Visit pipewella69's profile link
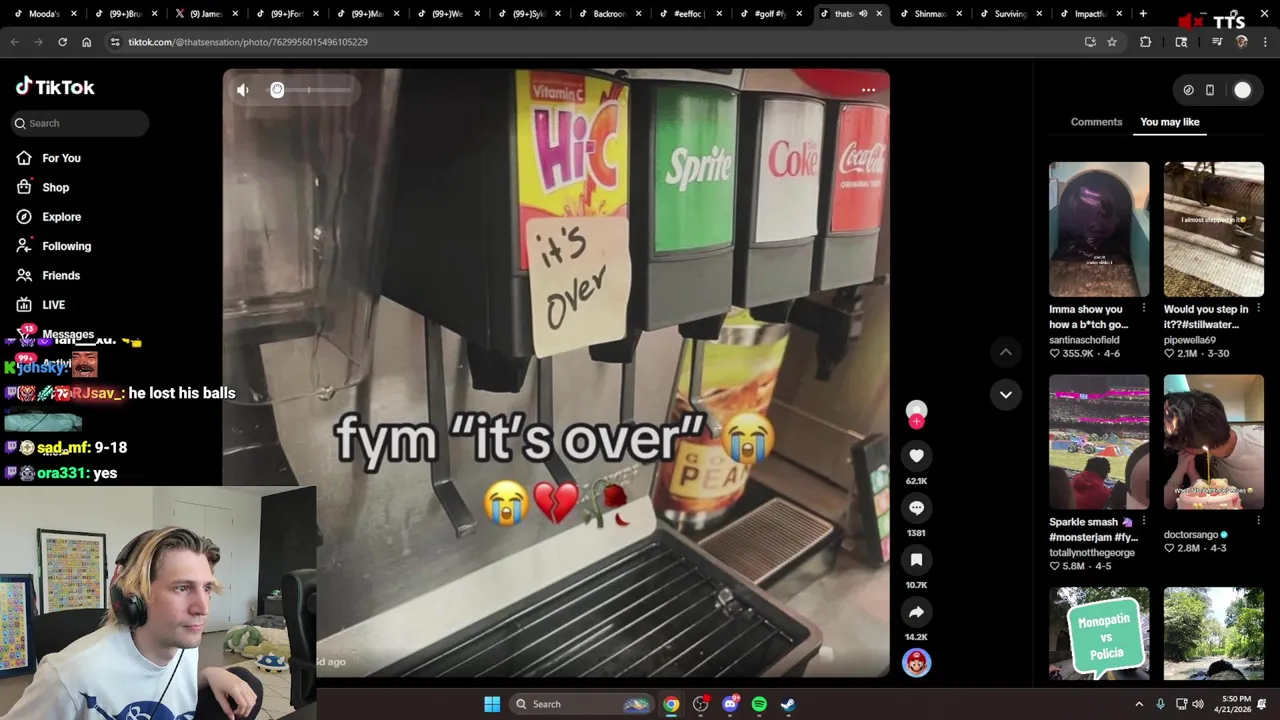Screen dimensions: 1280x720 coord(1190,340)
